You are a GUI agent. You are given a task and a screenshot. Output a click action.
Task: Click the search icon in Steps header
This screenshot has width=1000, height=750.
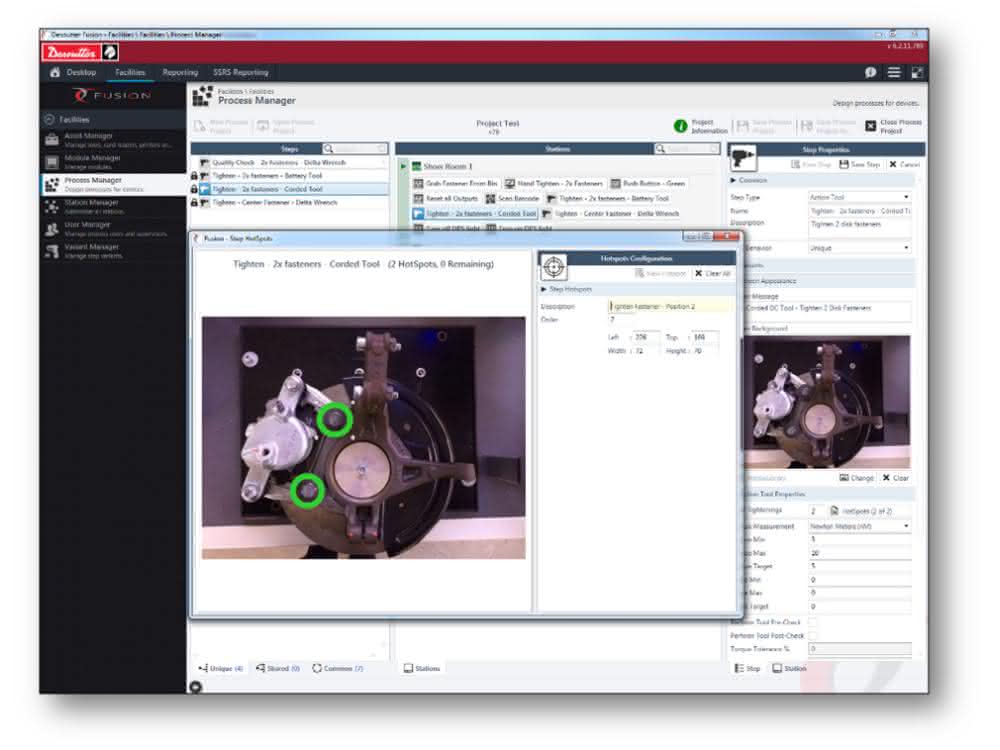[x=328, y=149]
